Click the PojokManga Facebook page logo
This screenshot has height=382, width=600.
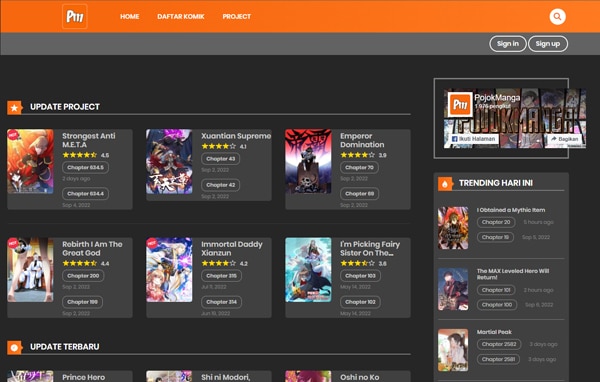click(460, 104)
